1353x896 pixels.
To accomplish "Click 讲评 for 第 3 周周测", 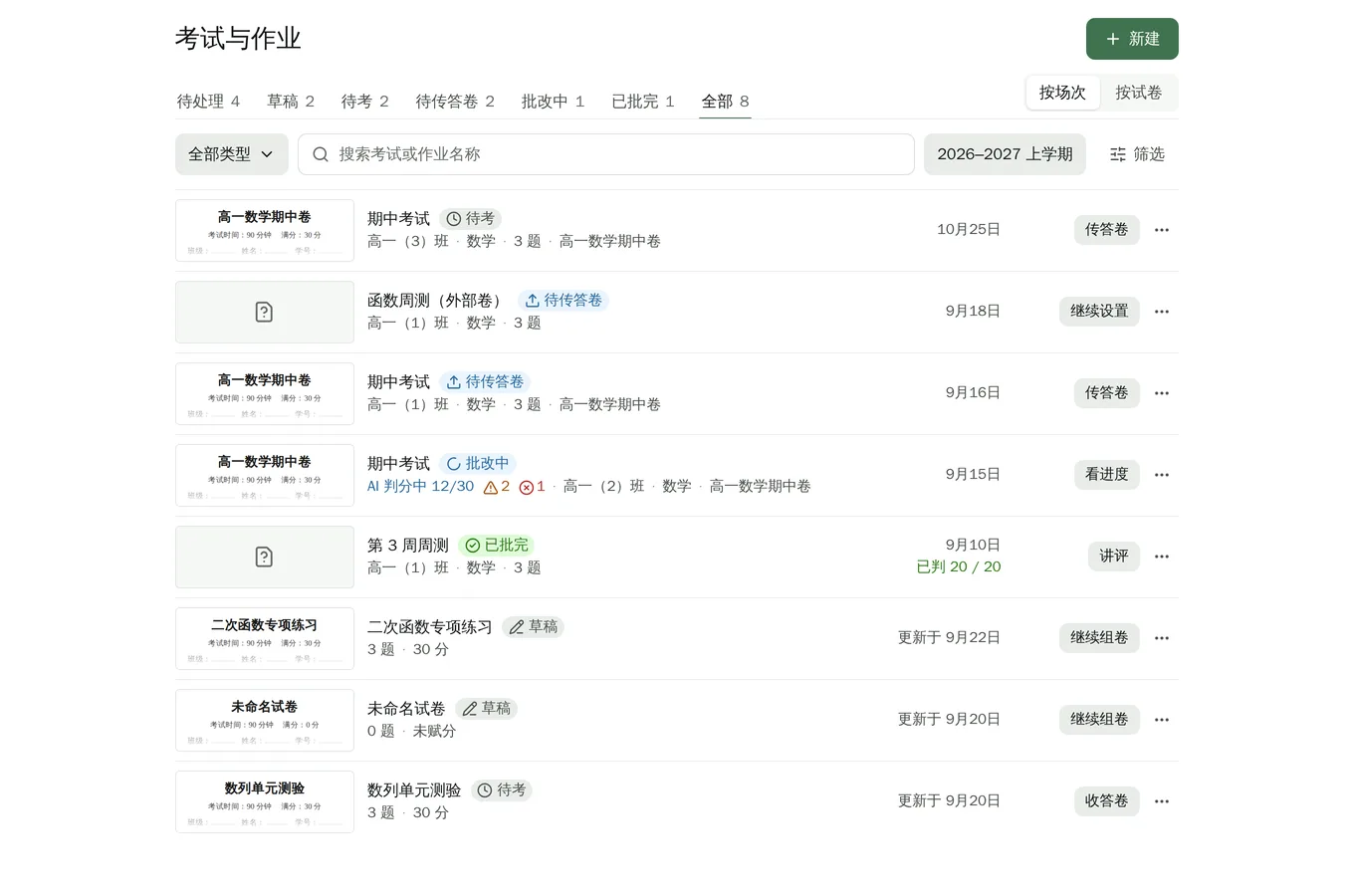I will [1113, 557].
